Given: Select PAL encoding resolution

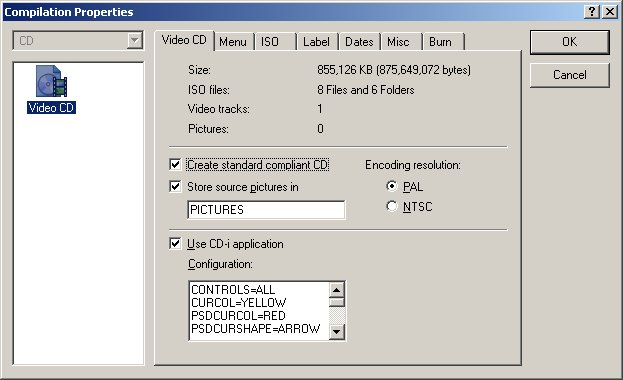Looking at the screenshot, I should tap(392, 186).
